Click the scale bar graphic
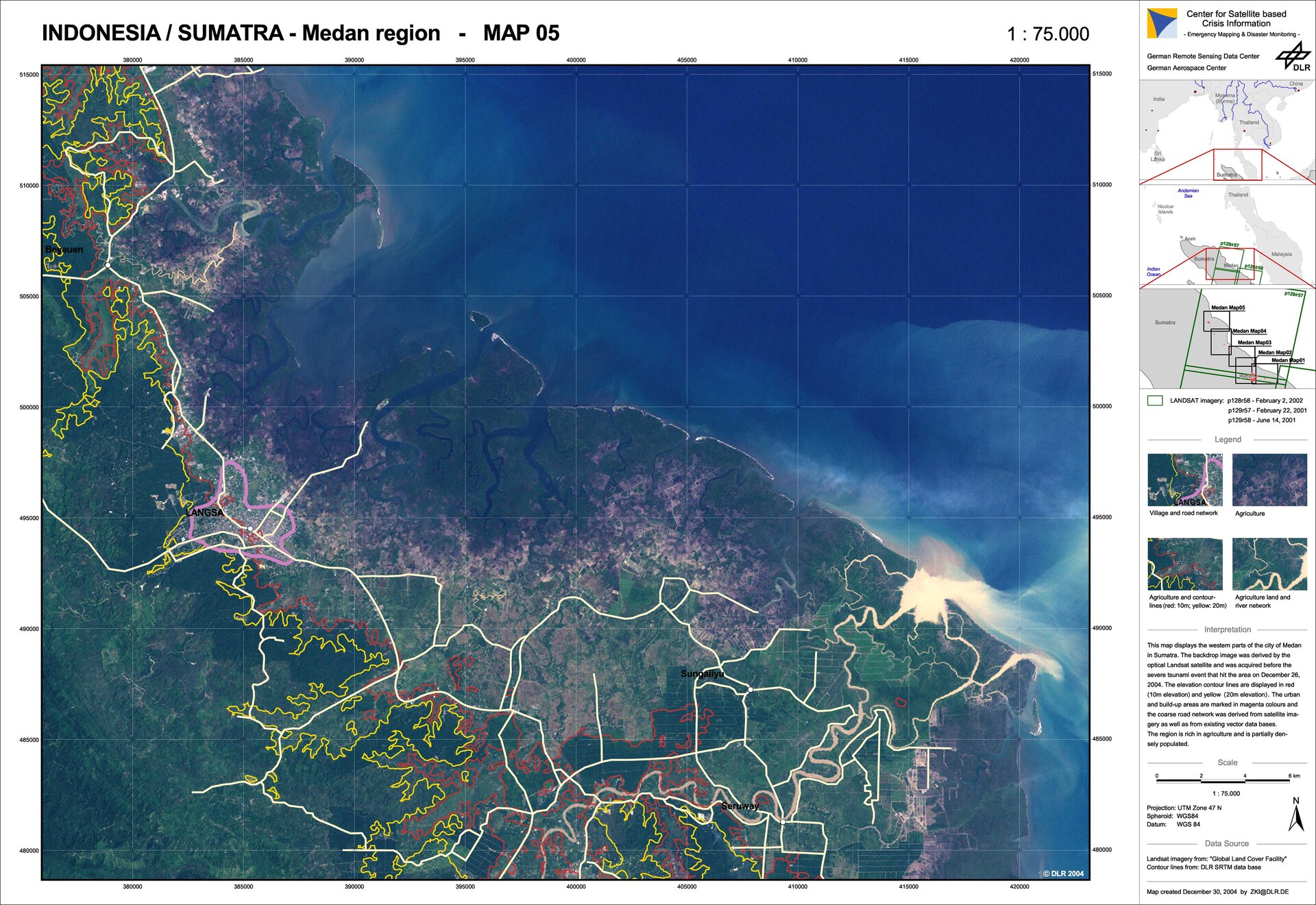The height and width of the screenshot is (905, 1316). coord(1223,780)
